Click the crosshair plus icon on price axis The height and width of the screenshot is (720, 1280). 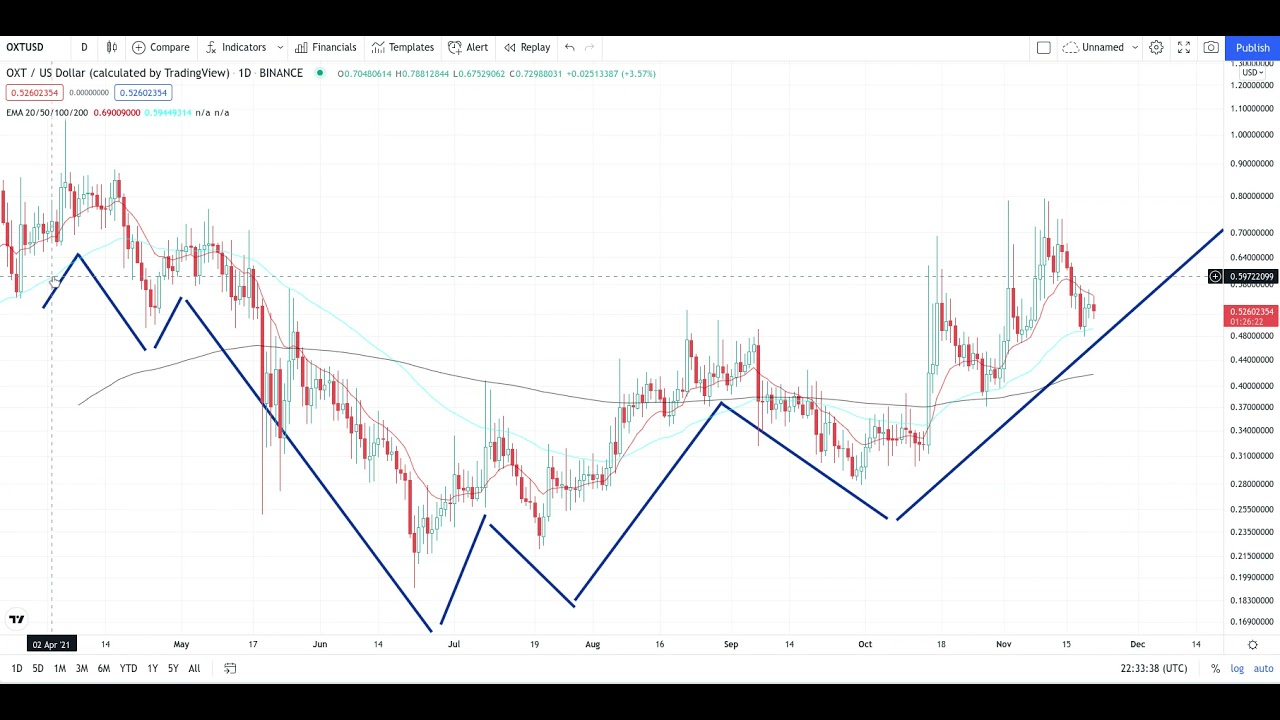click(1215, 276)
